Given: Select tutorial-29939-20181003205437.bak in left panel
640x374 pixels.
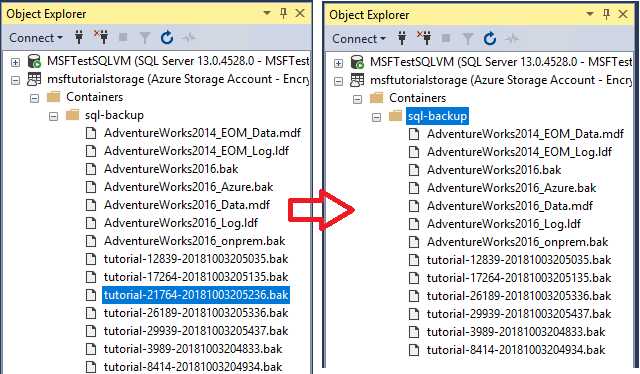Looking at the screenshot, I should pyautogui.click(x=196, y=331).
